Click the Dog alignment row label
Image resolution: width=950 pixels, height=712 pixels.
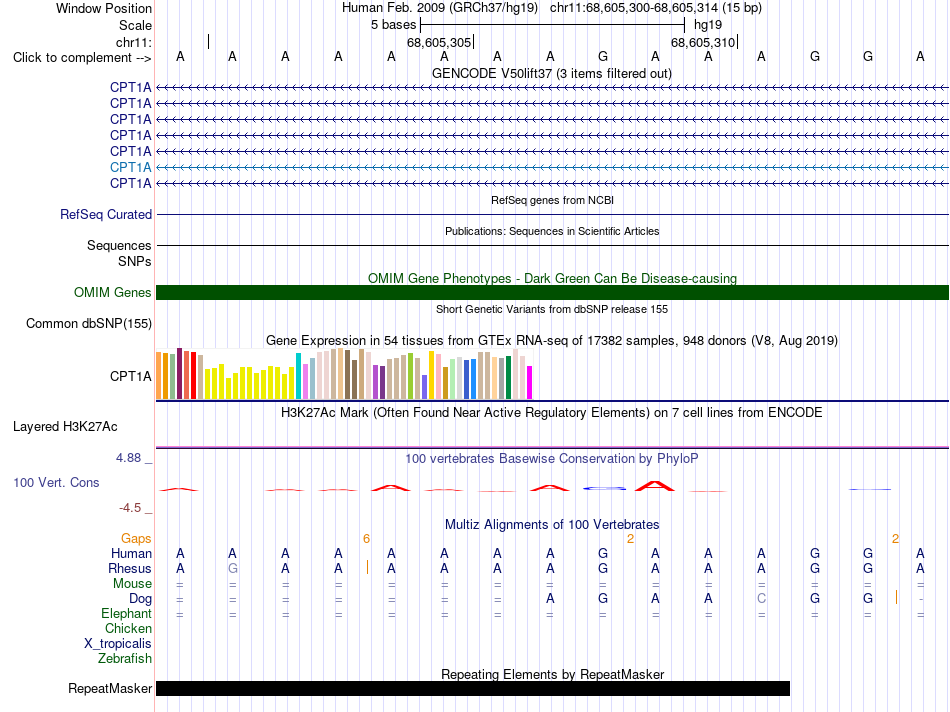point(140,599)
